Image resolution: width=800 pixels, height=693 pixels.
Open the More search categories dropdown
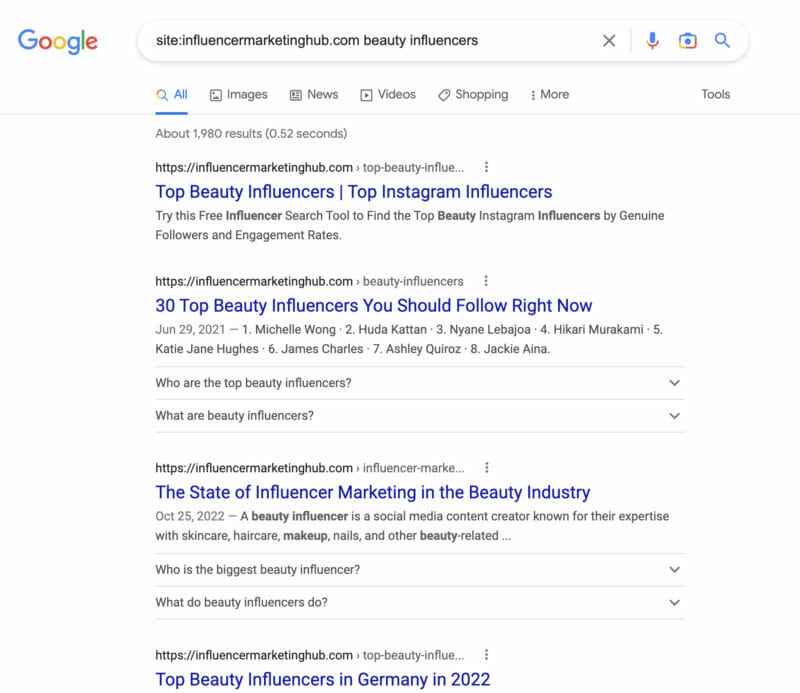coord(549,94)
